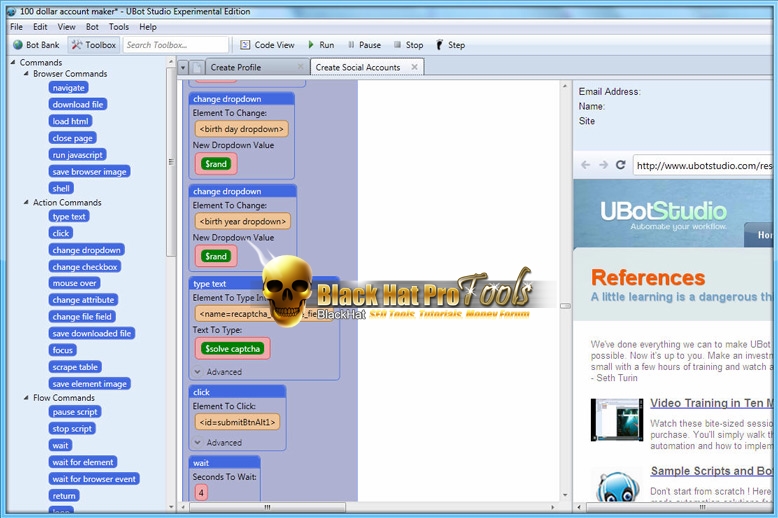Run the bot script
The image size is (778, 518).
point(321,45)
